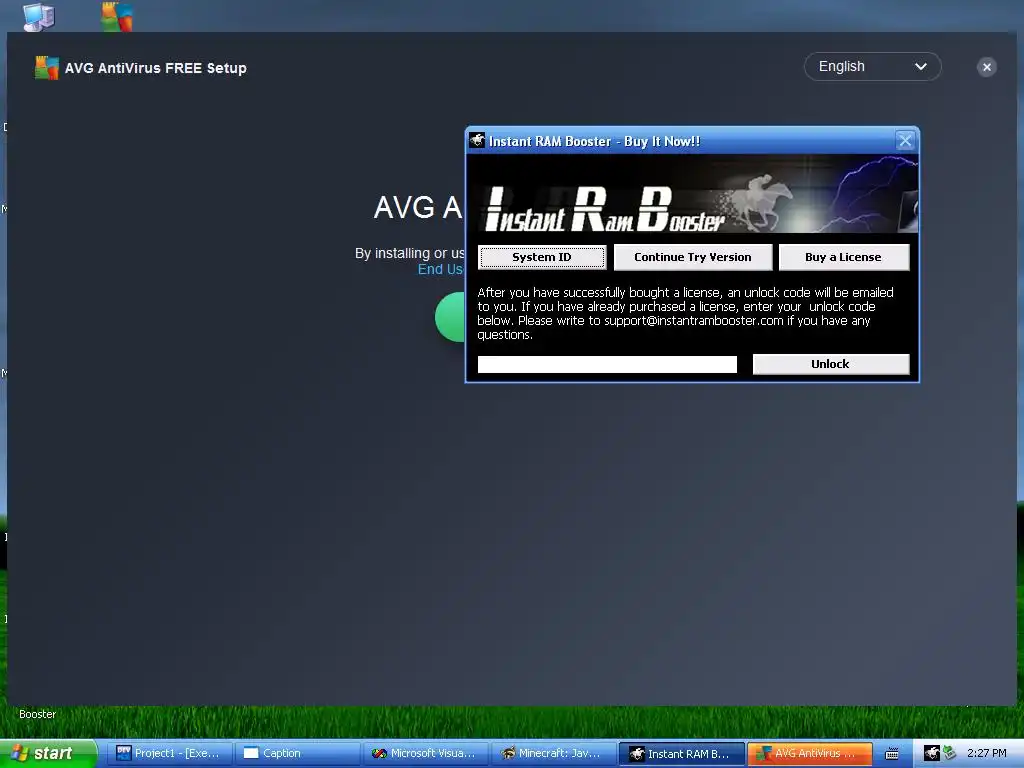
Task: Choose Continue Try Version
Action: [x=693, y=257]
